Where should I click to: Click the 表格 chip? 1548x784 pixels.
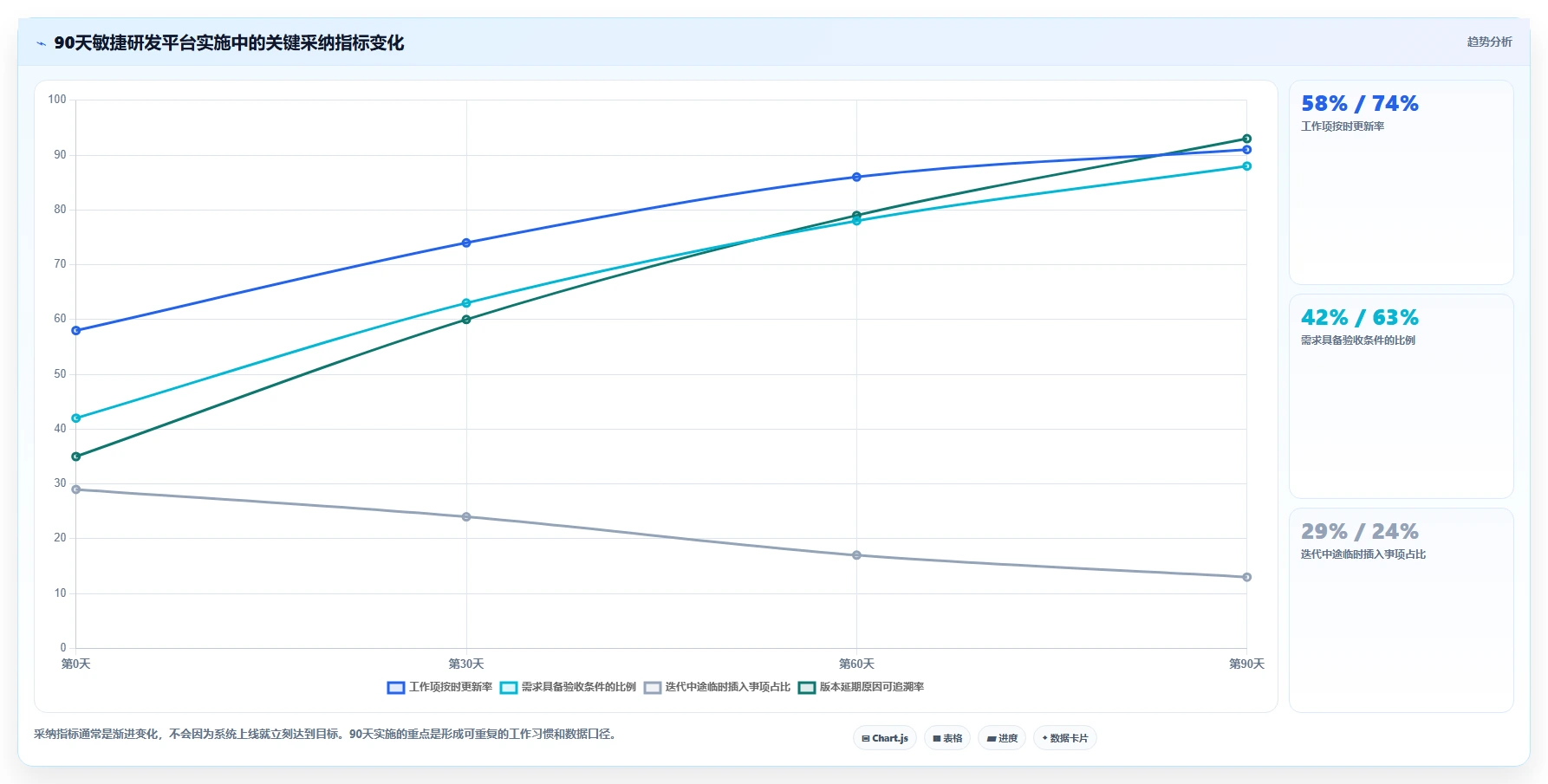coord(947,738)
